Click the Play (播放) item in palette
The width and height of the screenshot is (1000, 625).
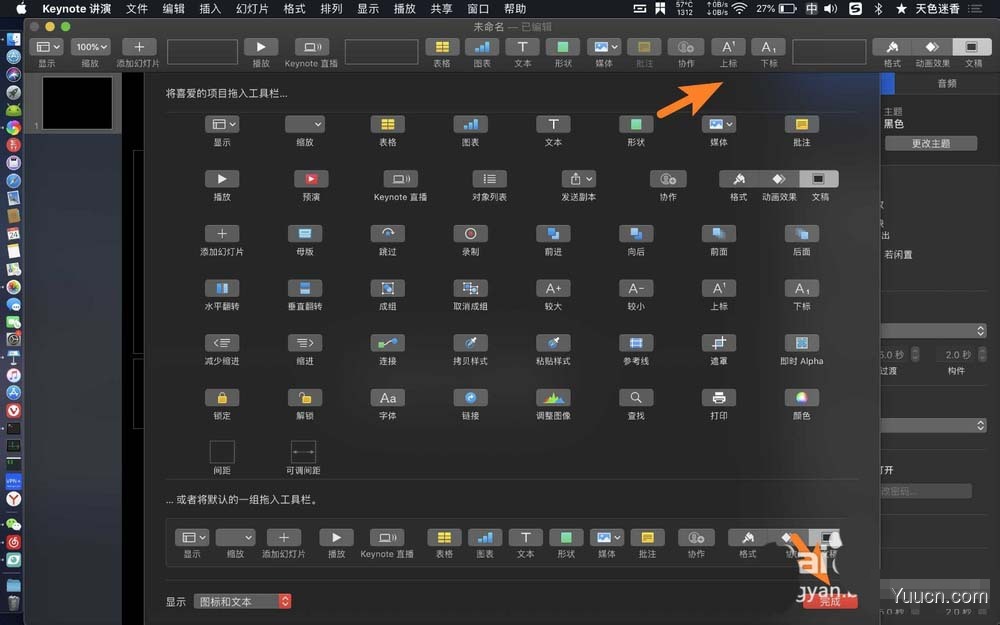point(222,179)
